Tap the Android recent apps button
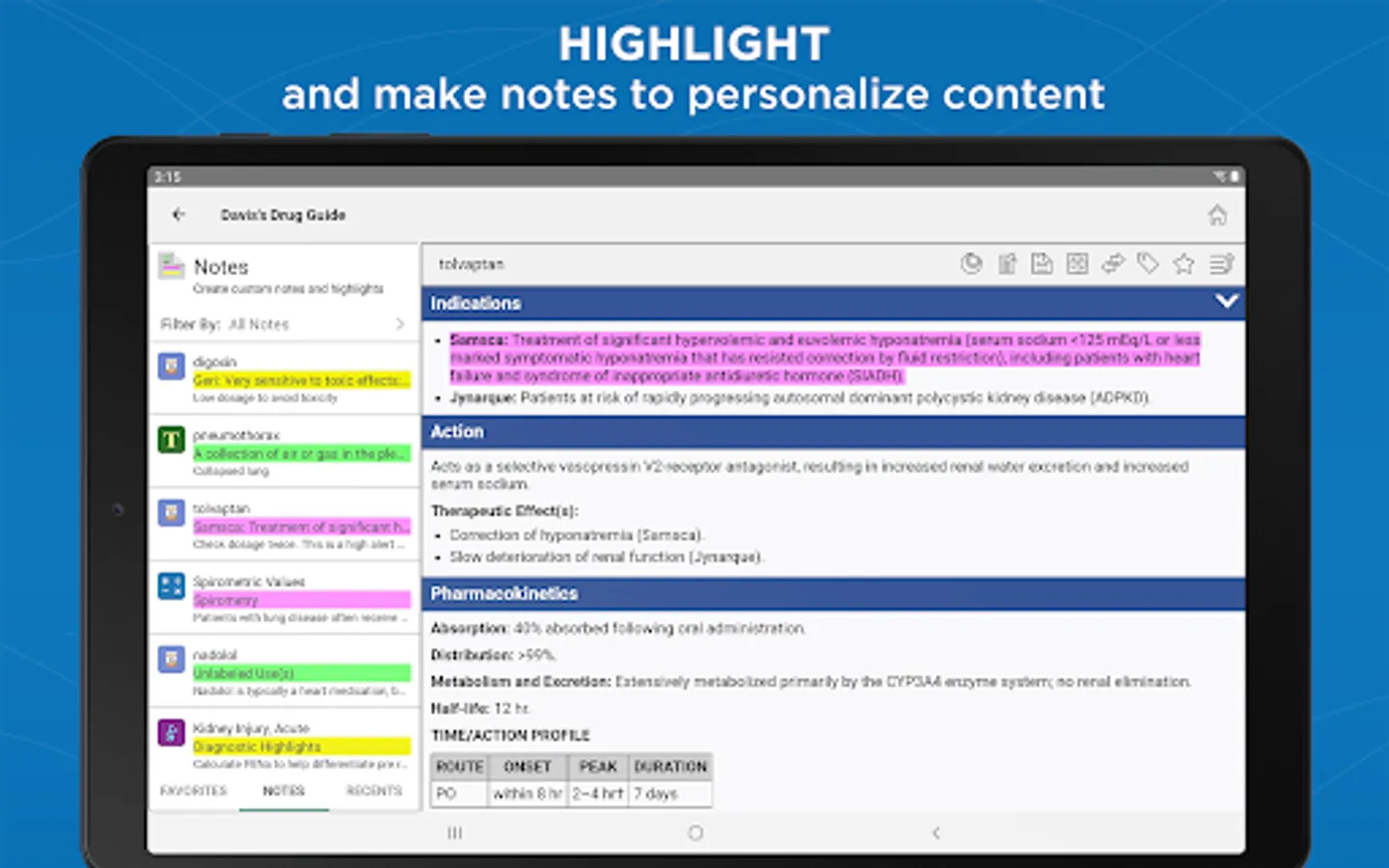Viewport: 1389px width, 868px height. [455, 832]
